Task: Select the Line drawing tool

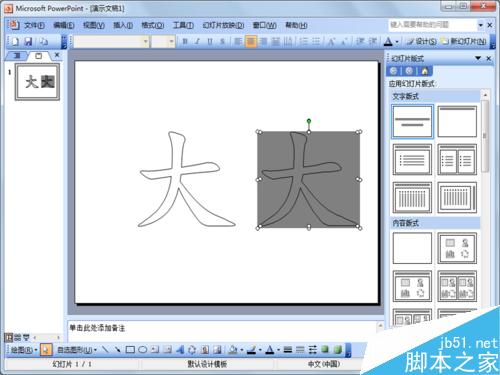Action: pos(105,350)
